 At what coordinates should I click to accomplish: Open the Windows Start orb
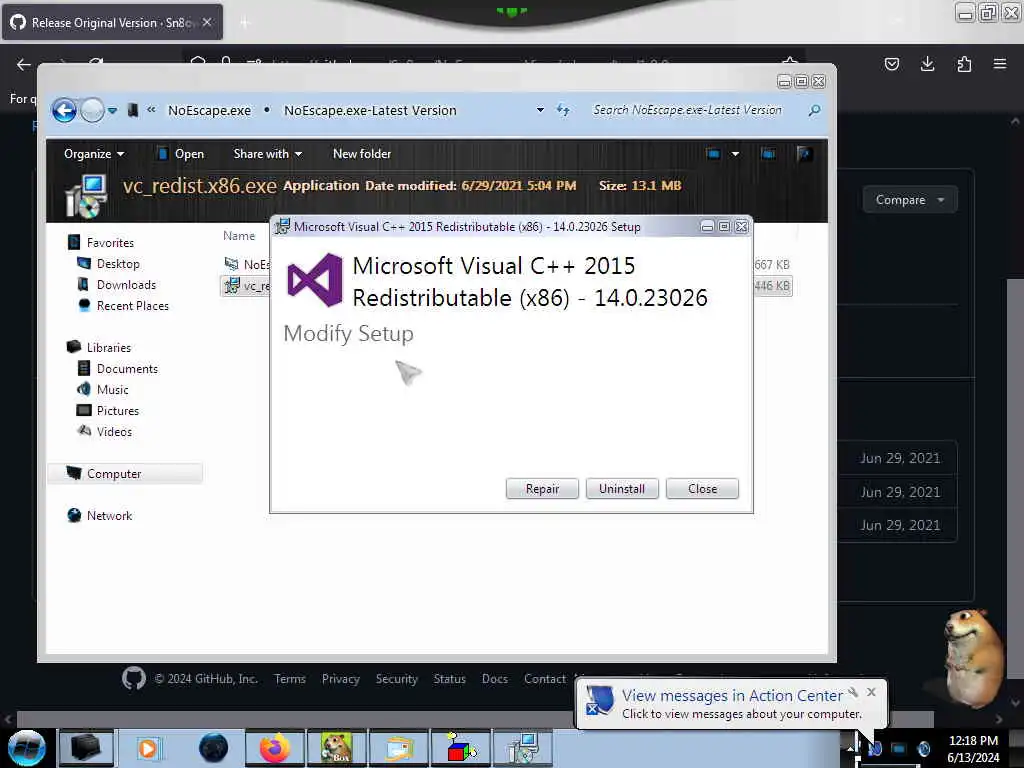point(27,748)
